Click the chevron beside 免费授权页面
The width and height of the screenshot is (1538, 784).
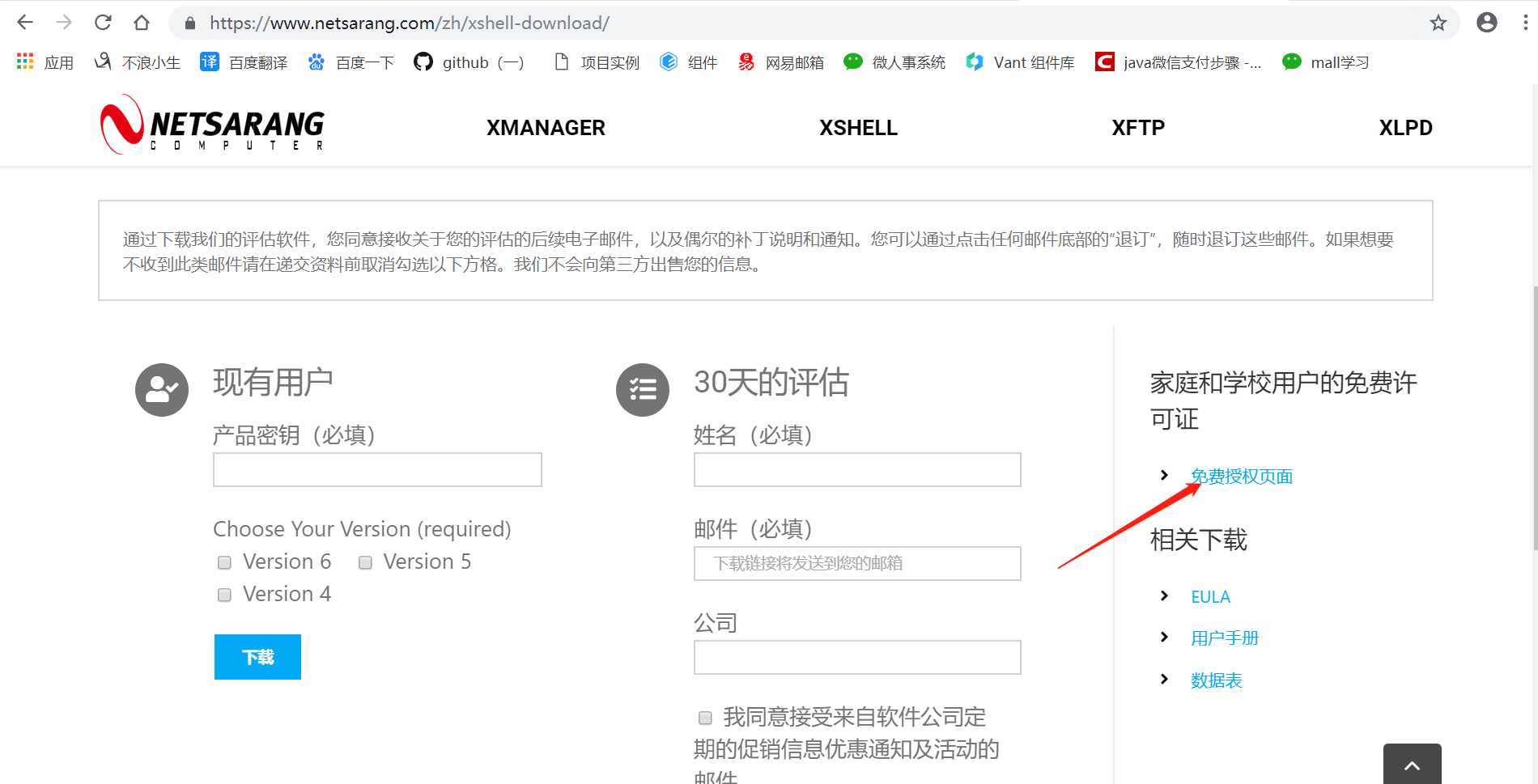pyautogui.click(x=1164, y=475)
